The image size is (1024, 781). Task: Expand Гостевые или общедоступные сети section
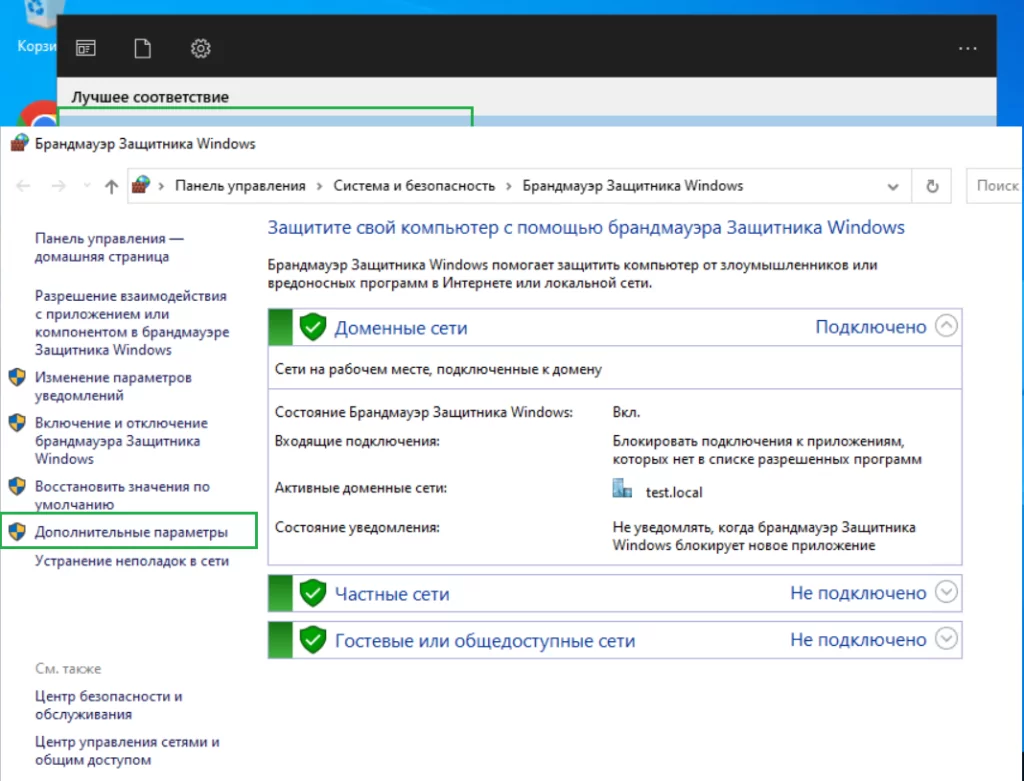point(946,638)
